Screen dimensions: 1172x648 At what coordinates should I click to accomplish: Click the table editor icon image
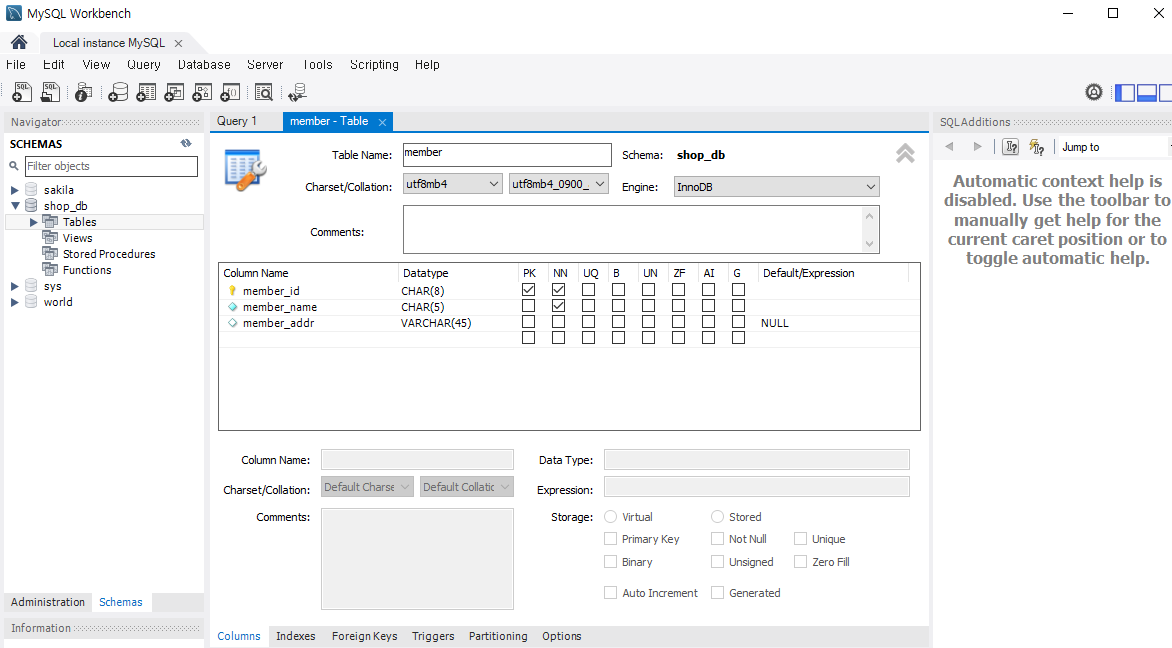[245, 170]
